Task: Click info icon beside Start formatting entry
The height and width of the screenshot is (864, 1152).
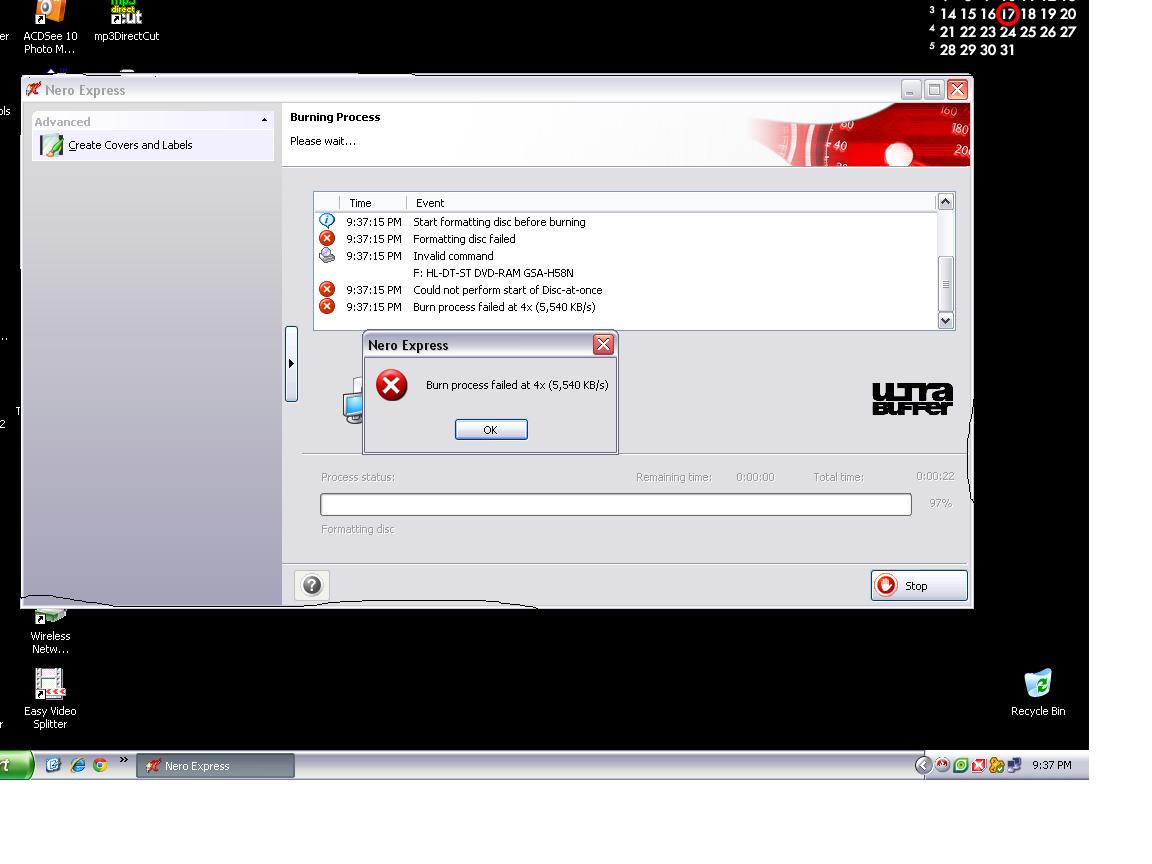Action: [x=327, y=220]
